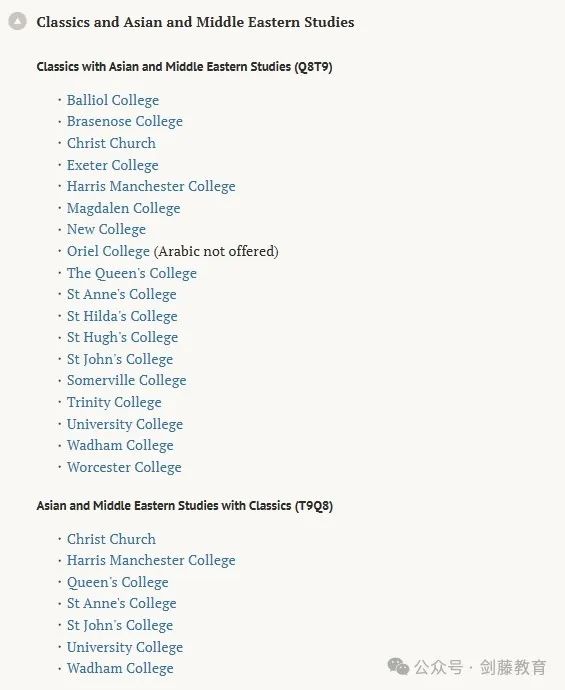
Task: Click the Classics and Asian Studies section heading
Action: [x=195, y=22]
